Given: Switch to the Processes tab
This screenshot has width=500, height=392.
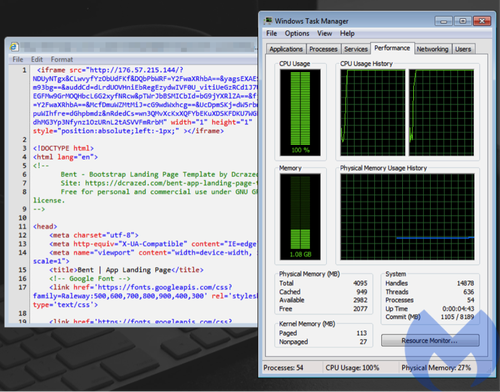Looking at the screenshot, I should (x=323, y=49).
